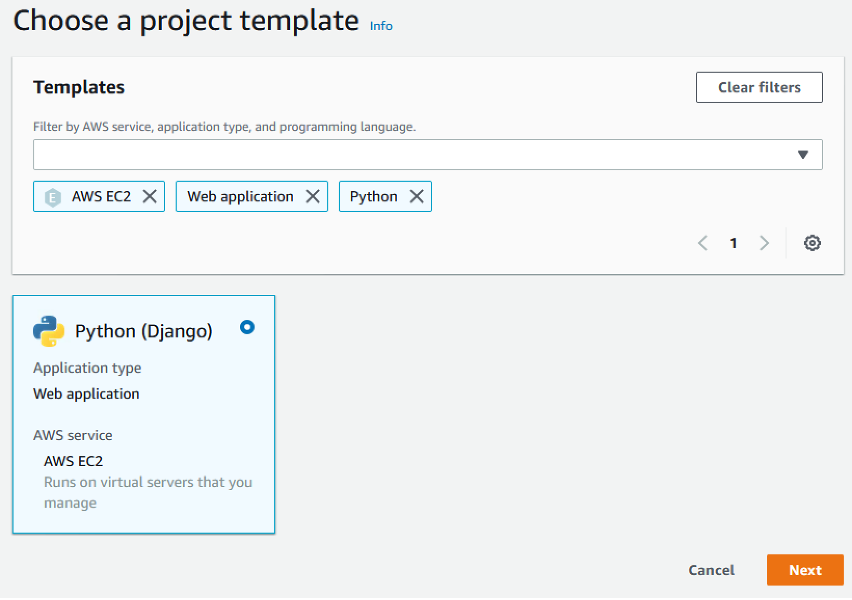Remove the Python filter tag

pos(417,196)
